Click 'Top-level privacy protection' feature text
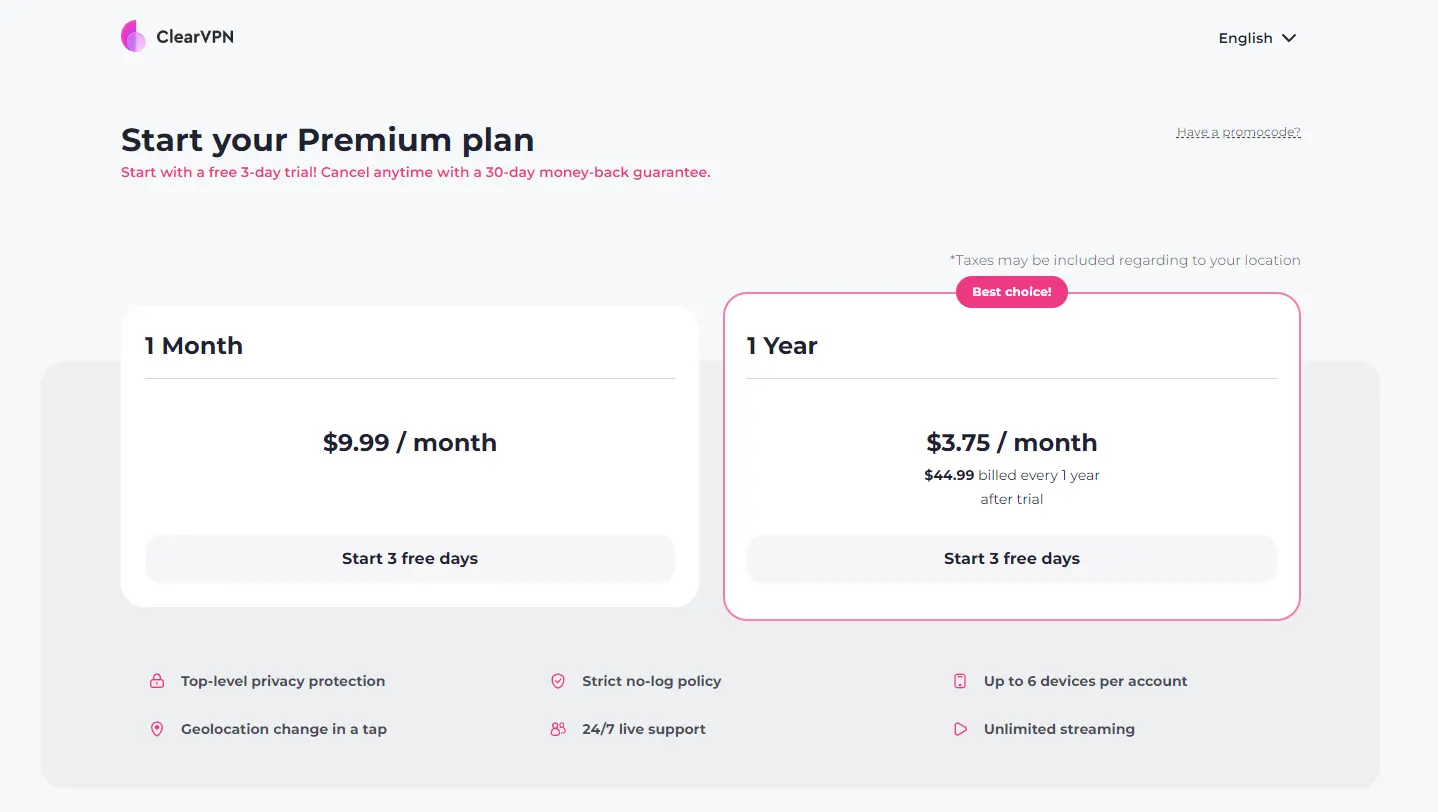Image resolution: width=1438 pixels, height=812 pixels. [x=283, y=681]
